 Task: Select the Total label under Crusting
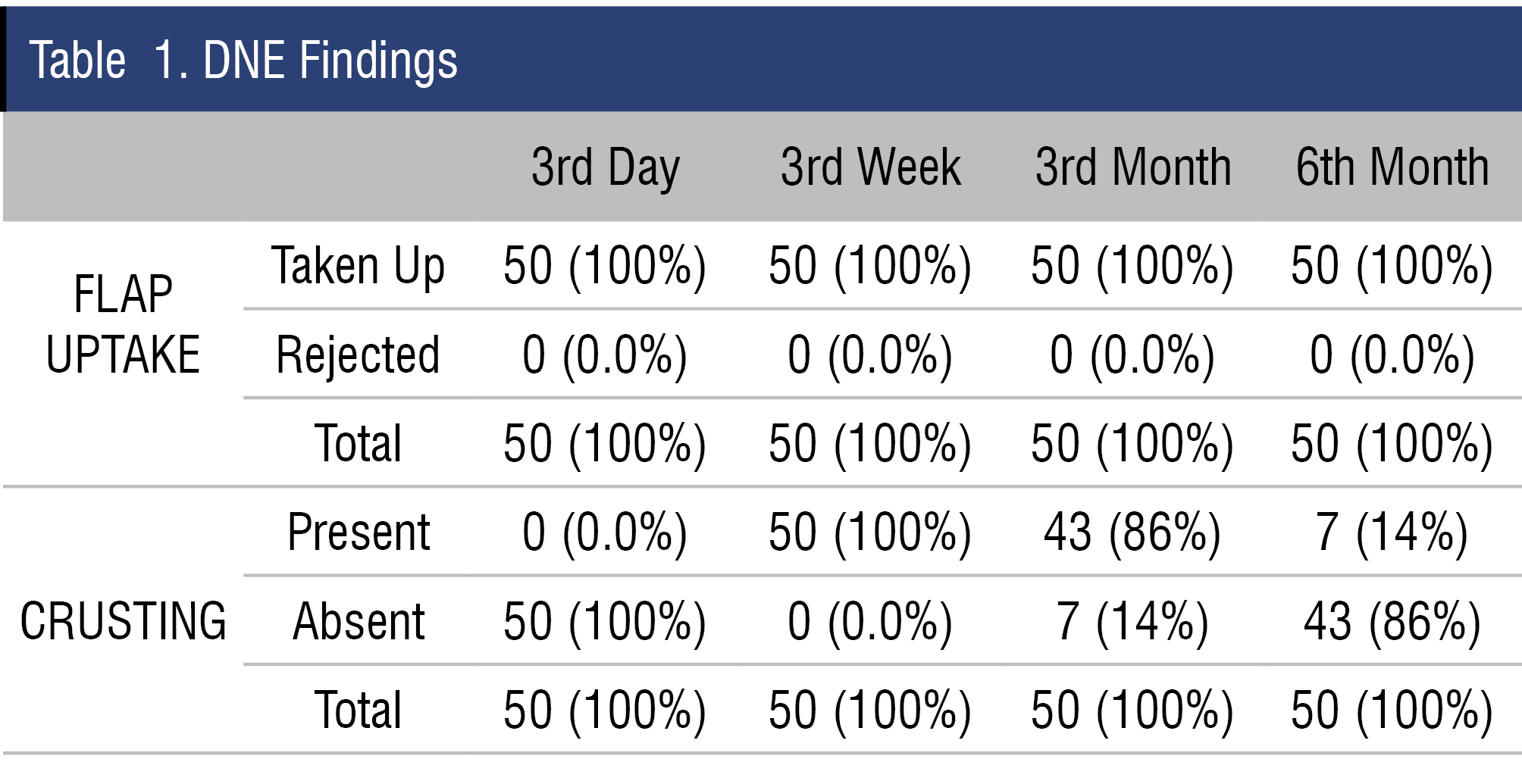[x=358, y=710]
